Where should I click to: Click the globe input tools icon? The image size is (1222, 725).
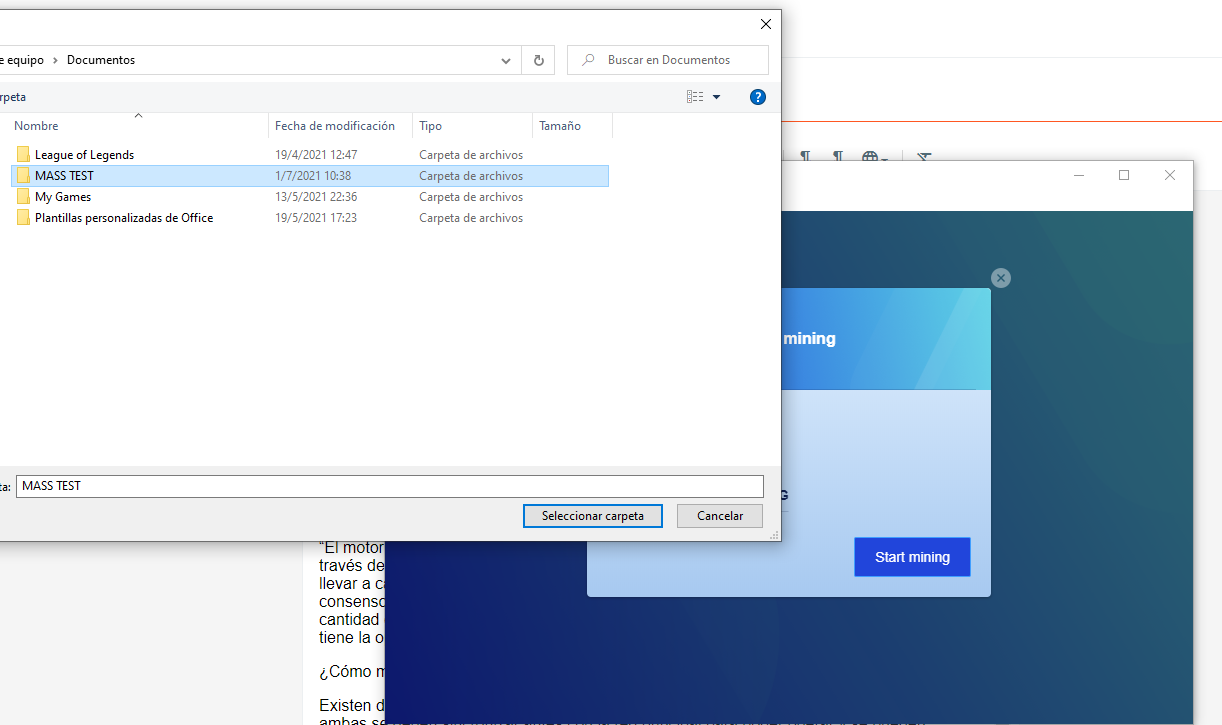[x=870, y=158]
